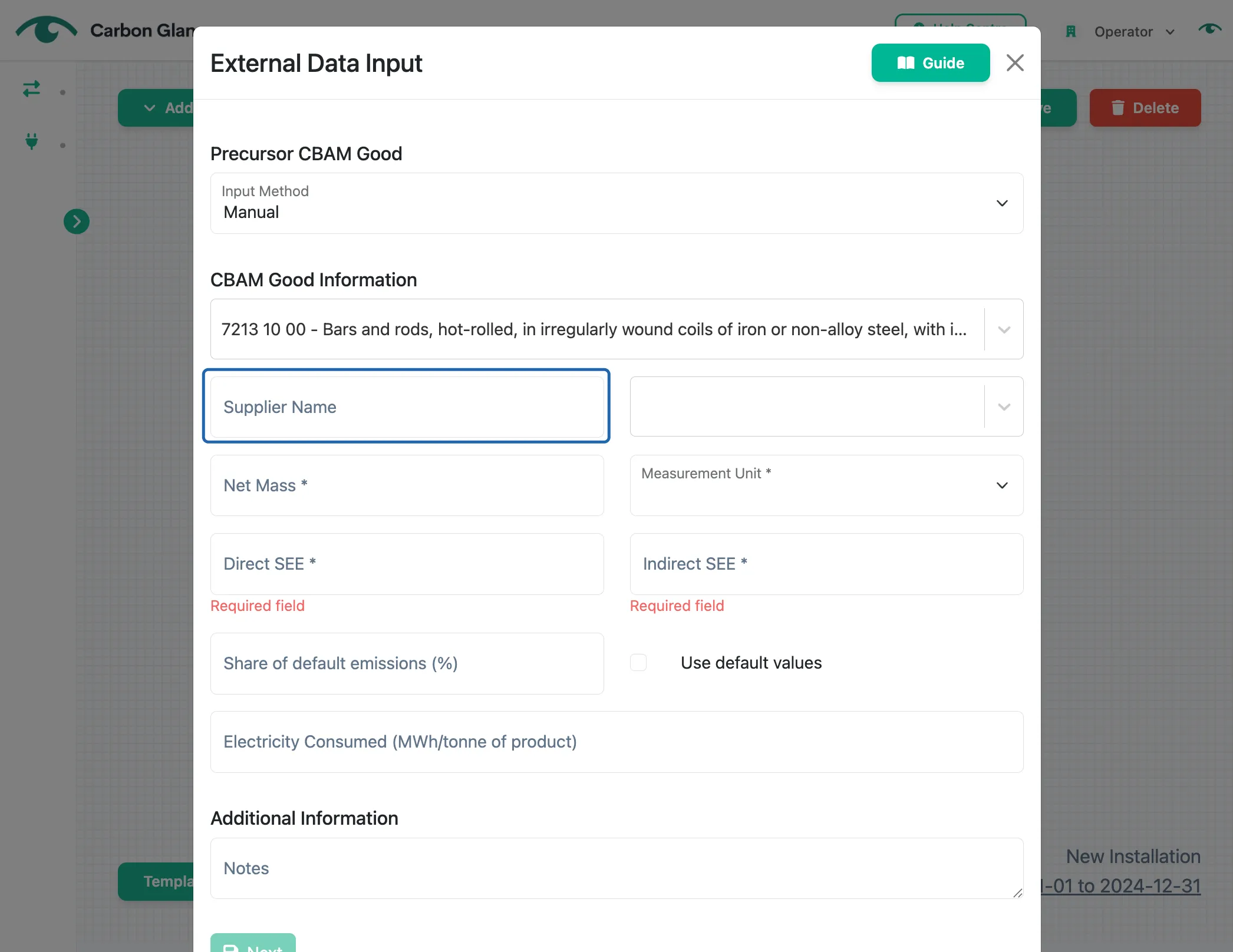Click the Template button behind the dialog
Viewport: 1233px width, 952px height.
pos(156,881)
